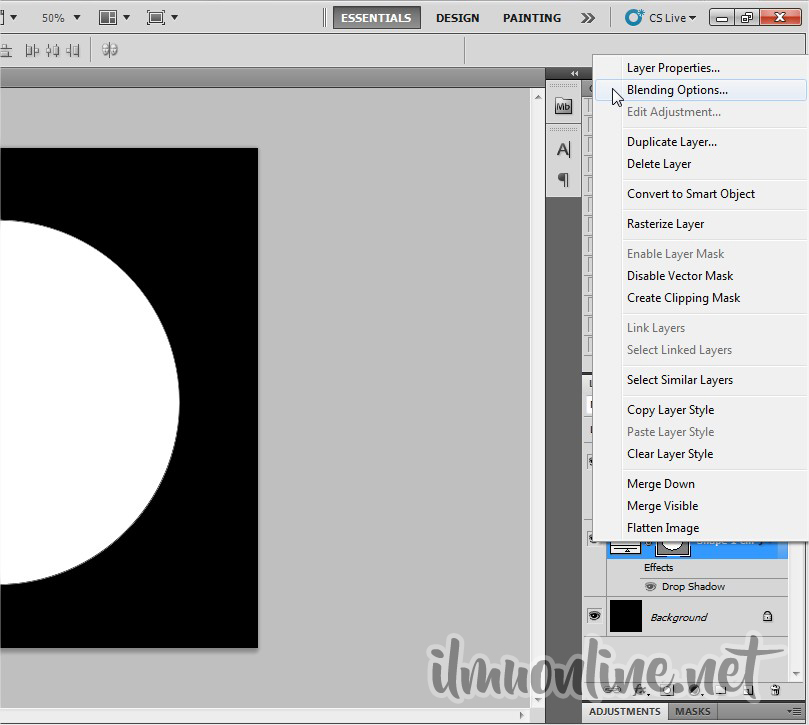The image size is (809, 725).
Task: Open the Character panel icon
Action: pos(563,150)
